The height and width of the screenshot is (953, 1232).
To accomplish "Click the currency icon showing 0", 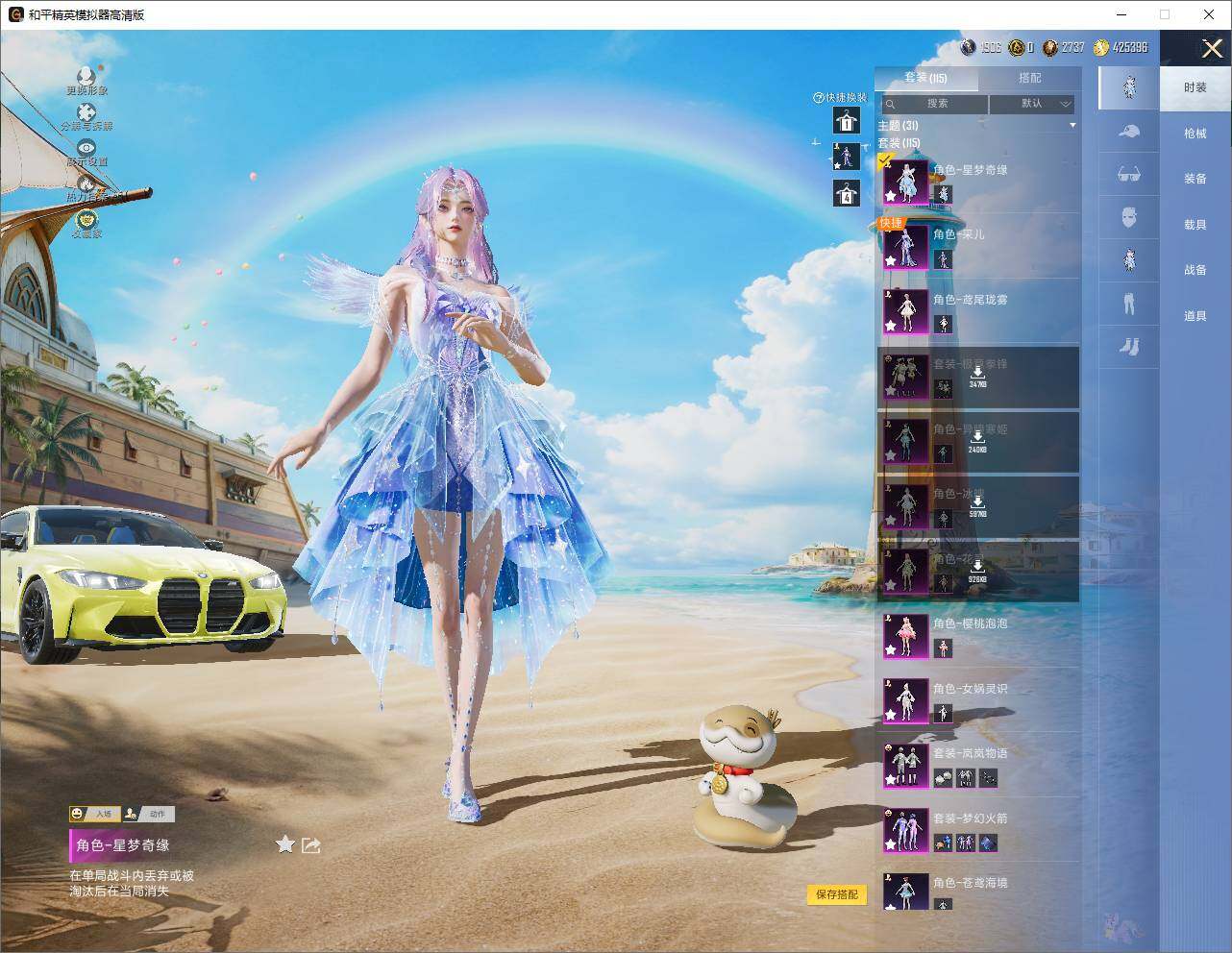I will click(x=1016, y=47).
